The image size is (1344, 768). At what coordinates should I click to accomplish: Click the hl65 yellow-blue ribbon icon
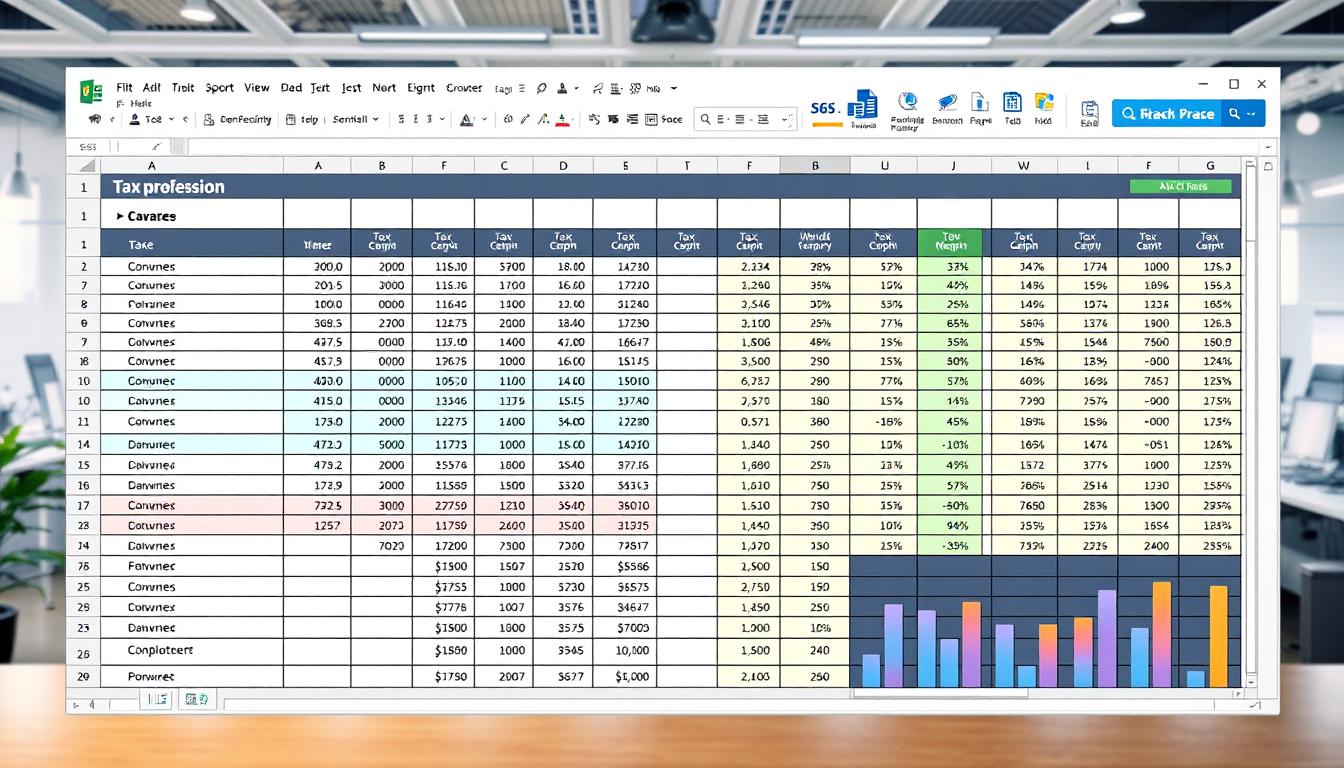[x=1044, y=101]
